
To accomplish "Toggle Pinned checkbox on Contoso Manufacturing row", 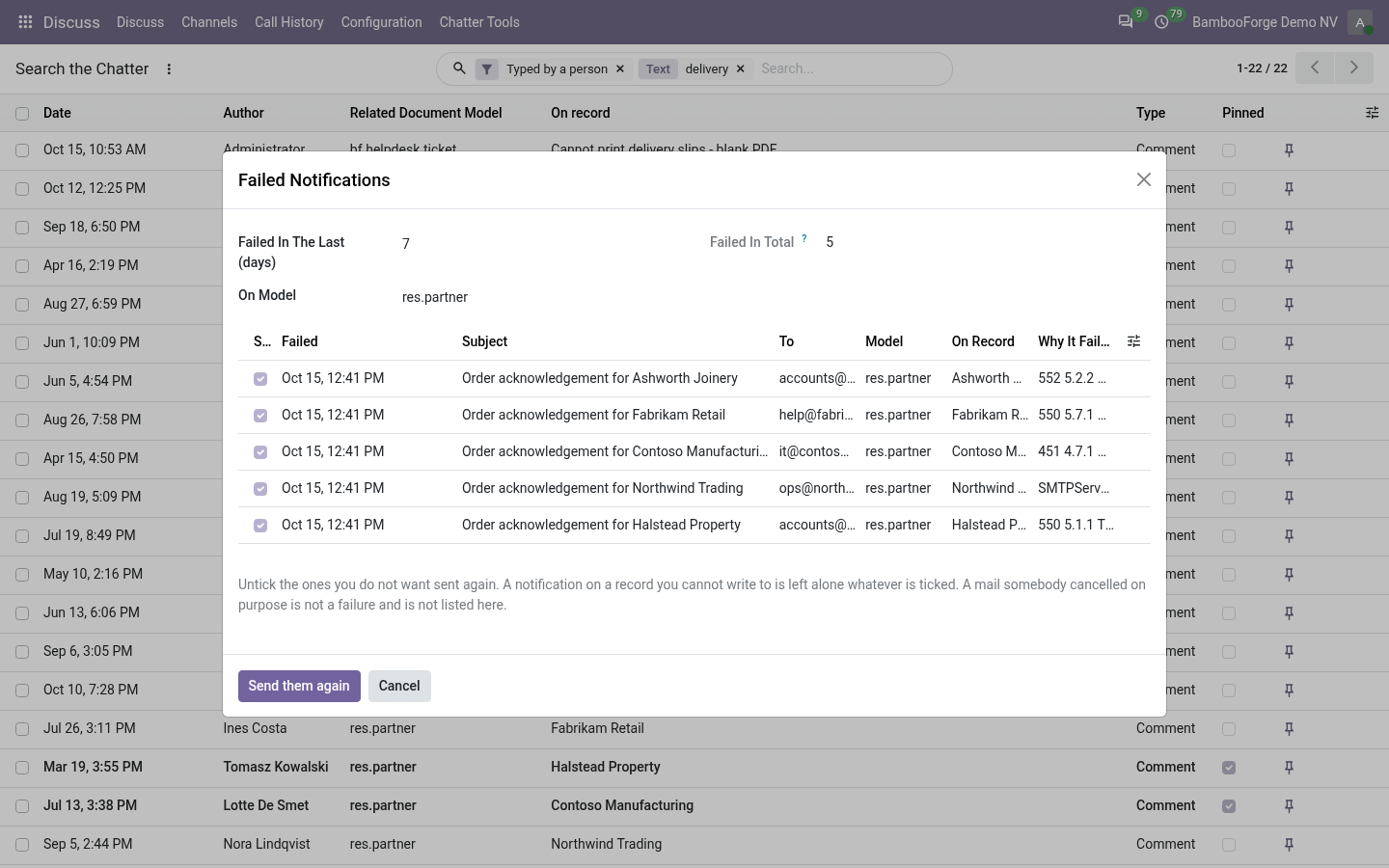I will 1229,806.
